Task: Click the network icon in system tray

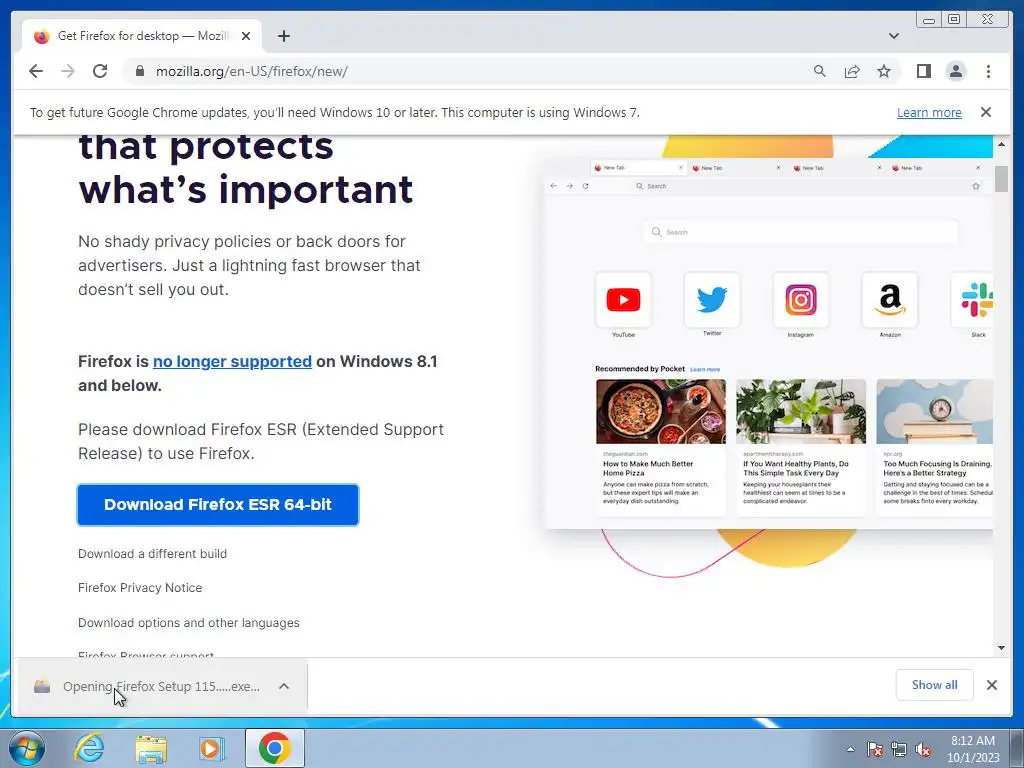Action: [x=899, y=749]
